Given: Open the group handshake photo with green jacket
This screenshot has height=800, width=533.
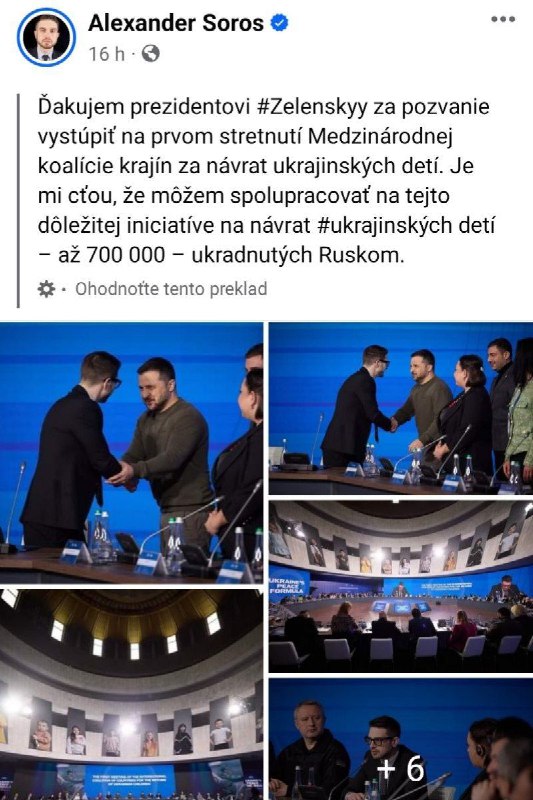Looking at the screenshot, I should coord(401,408).
